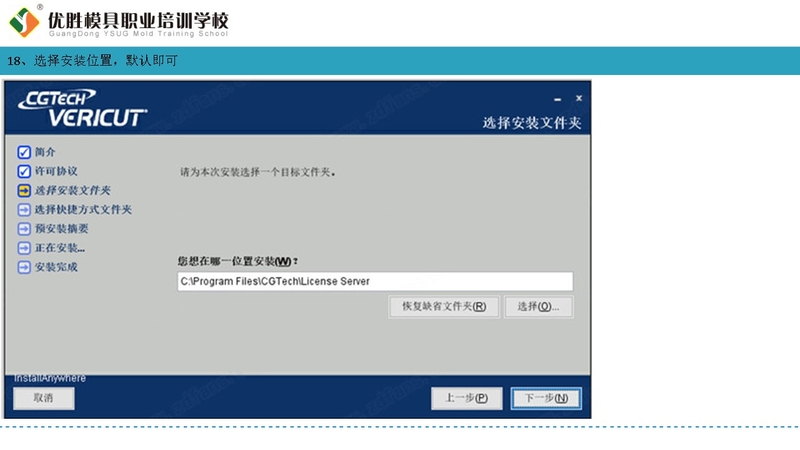Image resolution: width=800 pixels, height=450 pixels.
Task: Open folder browser with 选择(O)... button
Action: pyautogui.click(x=539, y=307)
